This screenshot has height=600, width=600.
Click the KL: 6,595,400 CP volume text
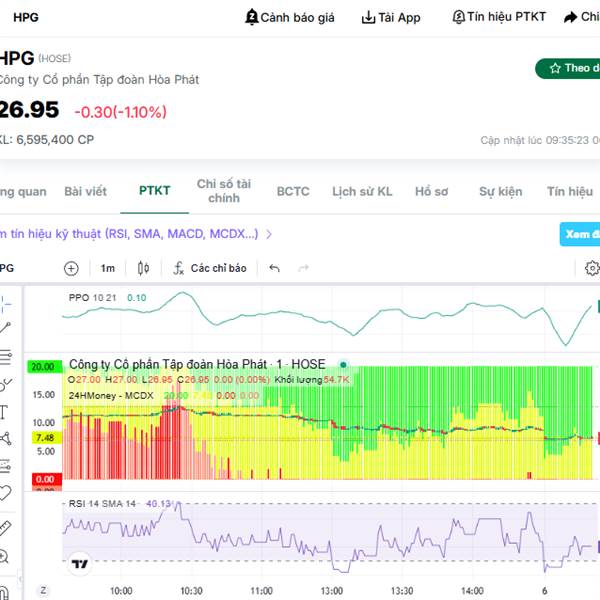pyautogui.click(x=46, y=140)
